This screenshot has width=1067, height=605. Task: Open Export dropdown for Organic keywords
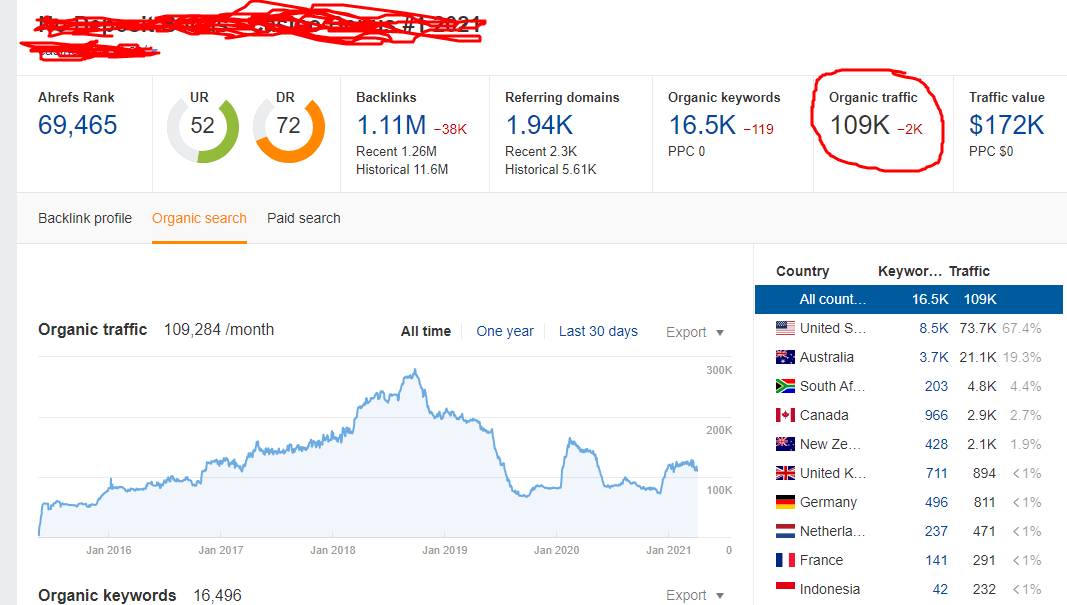pos(695,595)
